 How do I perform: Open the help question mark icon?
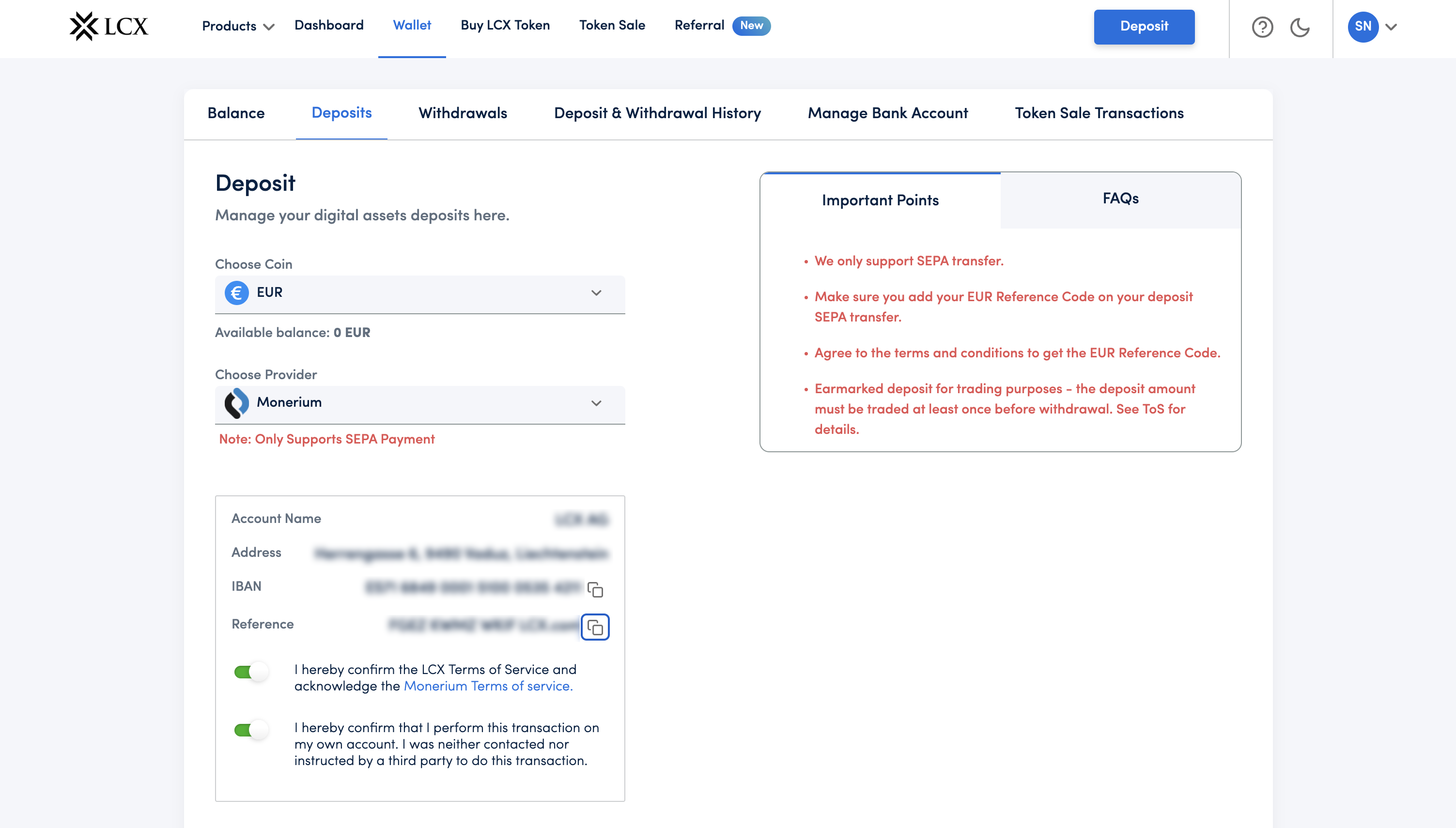click(x=1262, y=27)
